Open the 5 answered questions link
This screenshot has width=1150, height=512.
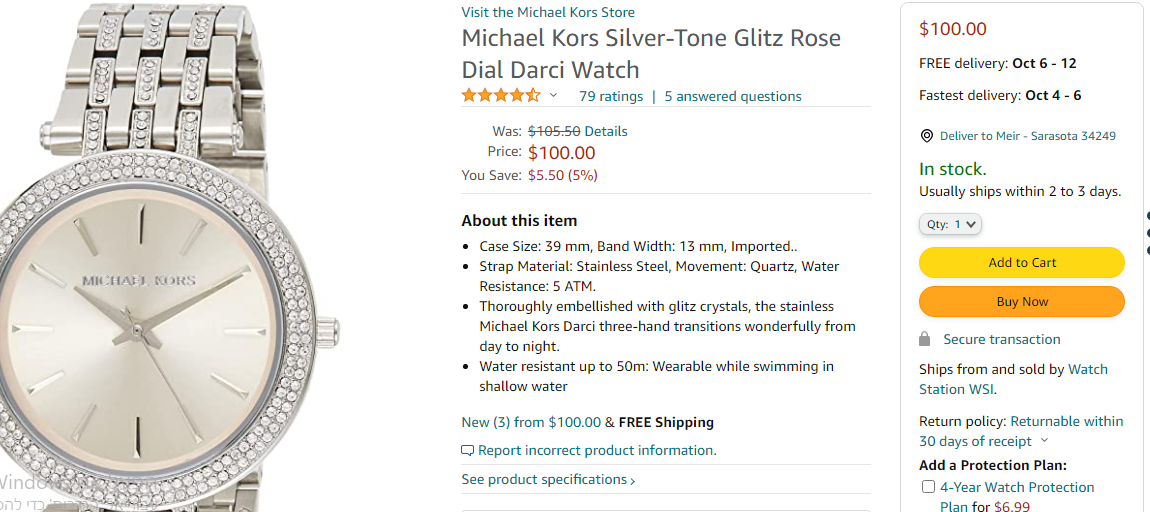click(733, 97)
